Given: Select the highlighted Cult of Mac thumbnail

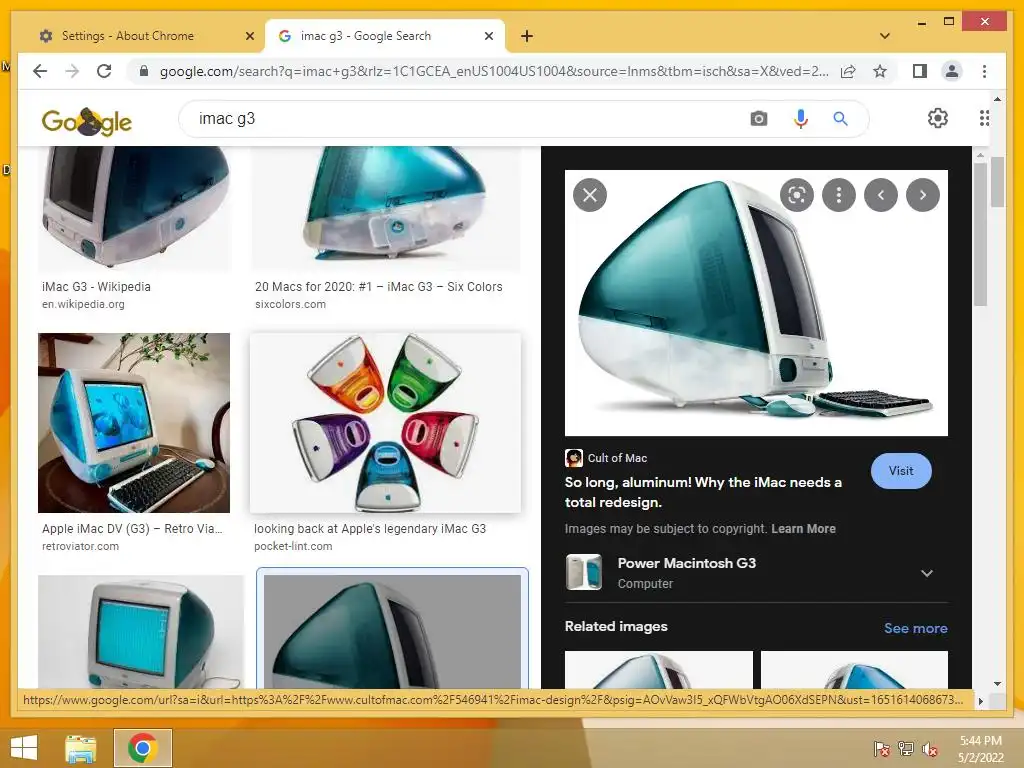Looking at the screenshot, I should (x=392, y=631).
